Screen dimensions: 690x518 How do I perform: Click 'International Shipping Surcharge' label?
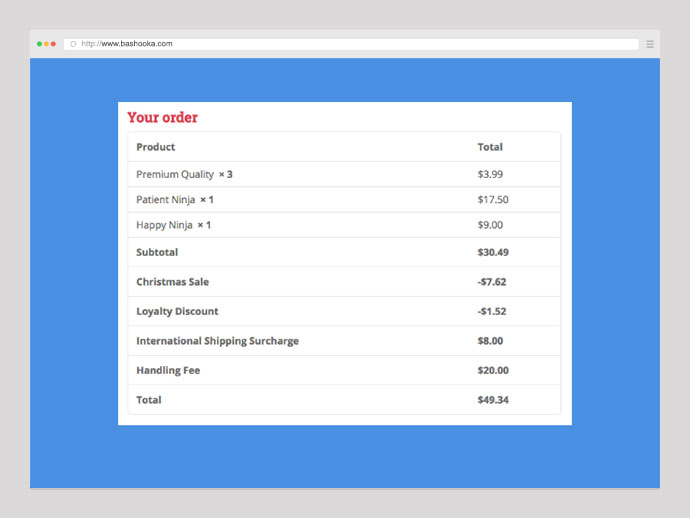(x=217, y=341)
